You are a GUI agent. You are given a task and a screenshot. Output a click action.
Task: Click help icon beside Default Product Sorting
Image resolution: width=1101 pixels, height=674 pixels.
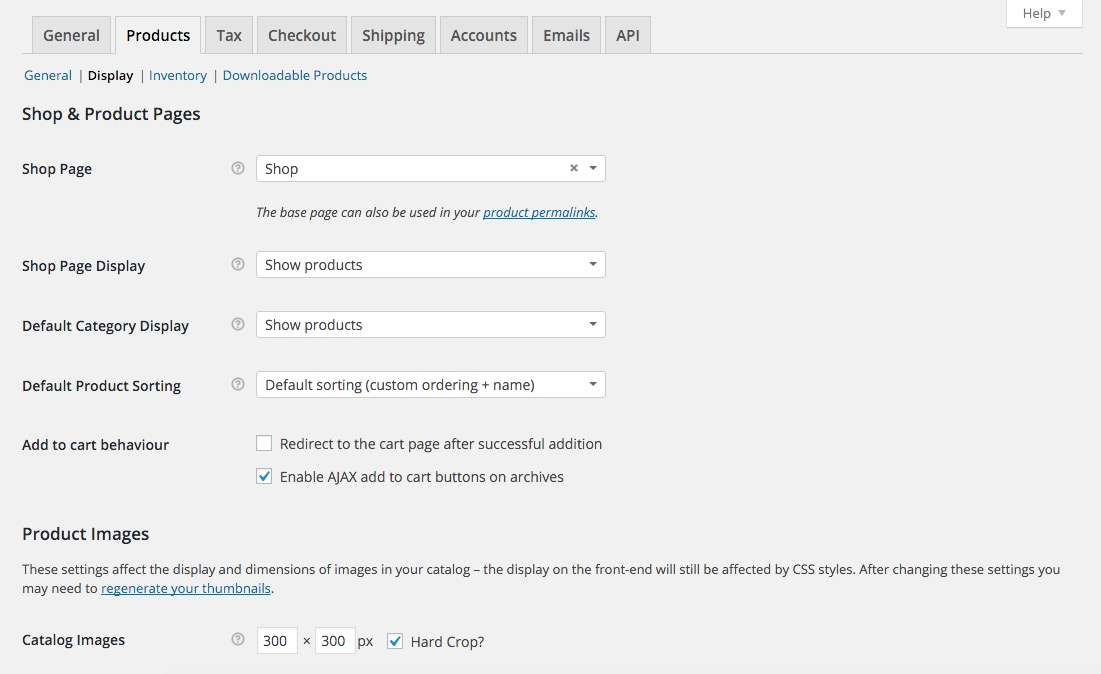pyautogui.click(x=238, y=385)
